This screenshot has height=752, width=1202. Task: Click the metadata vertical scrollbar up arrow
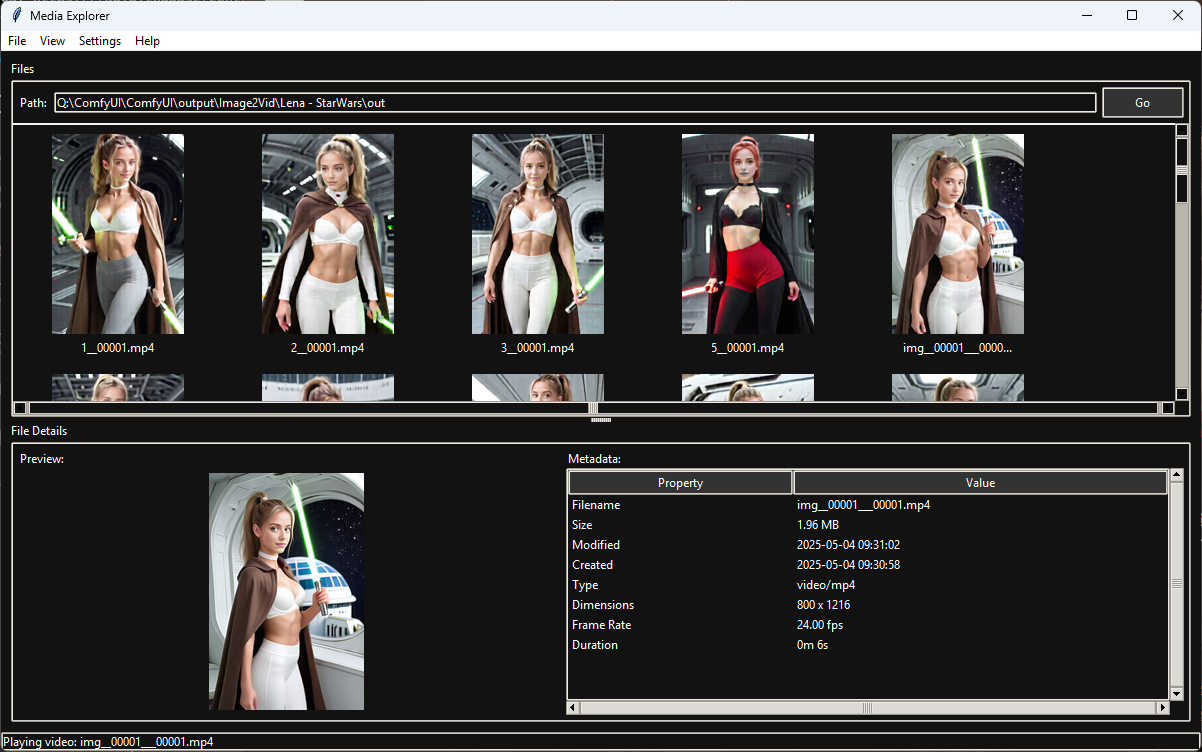[1176, 477]
